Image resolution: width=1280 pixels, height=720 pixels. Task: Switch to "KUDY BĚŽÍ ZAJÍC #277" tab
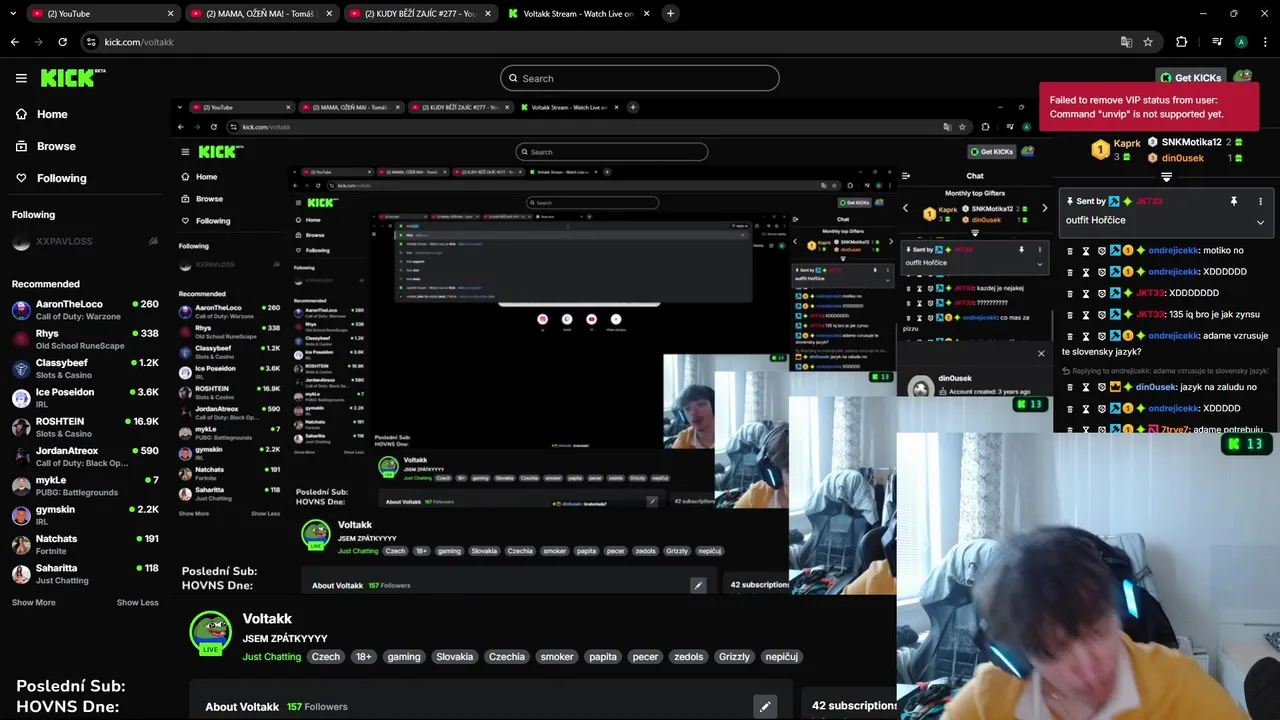(x=418, y=13)
